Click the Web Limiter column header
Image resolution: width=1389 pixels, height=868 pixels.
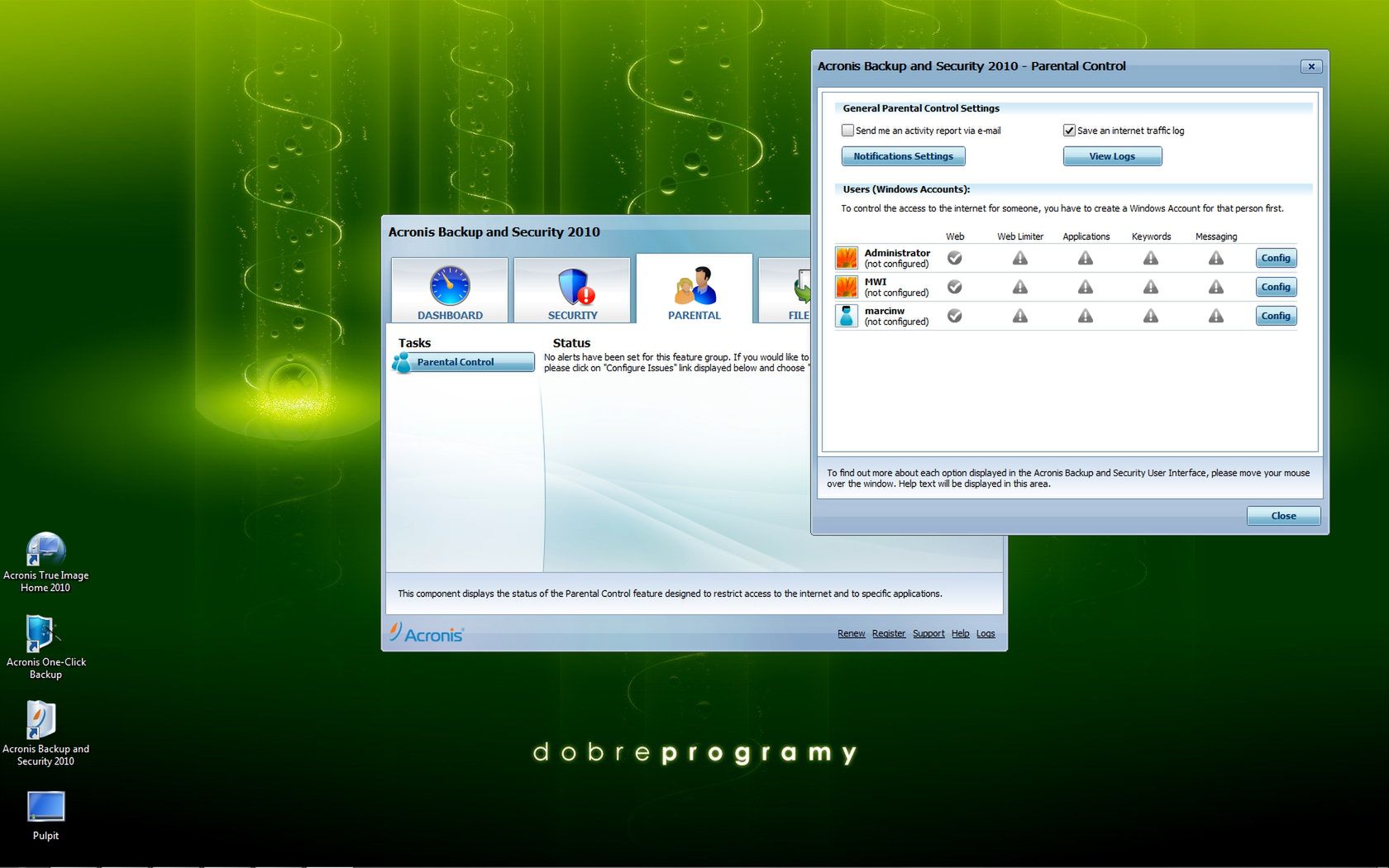click(1020, 236)
